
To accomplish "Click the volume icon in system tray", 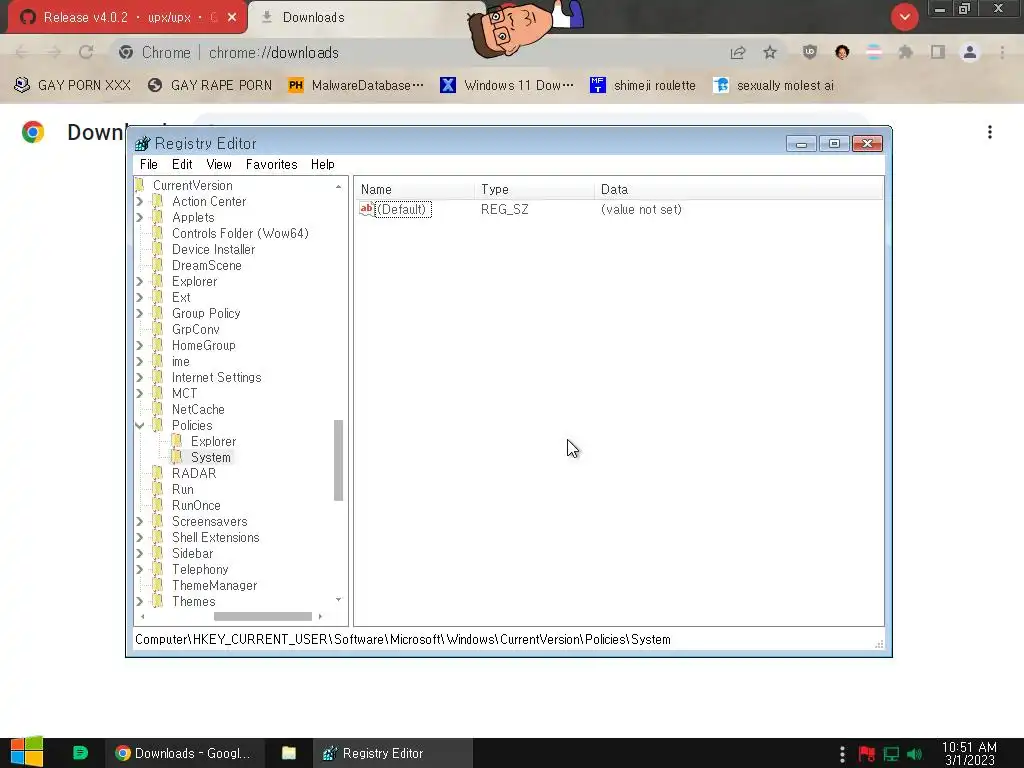I will (x=915, y=754).
